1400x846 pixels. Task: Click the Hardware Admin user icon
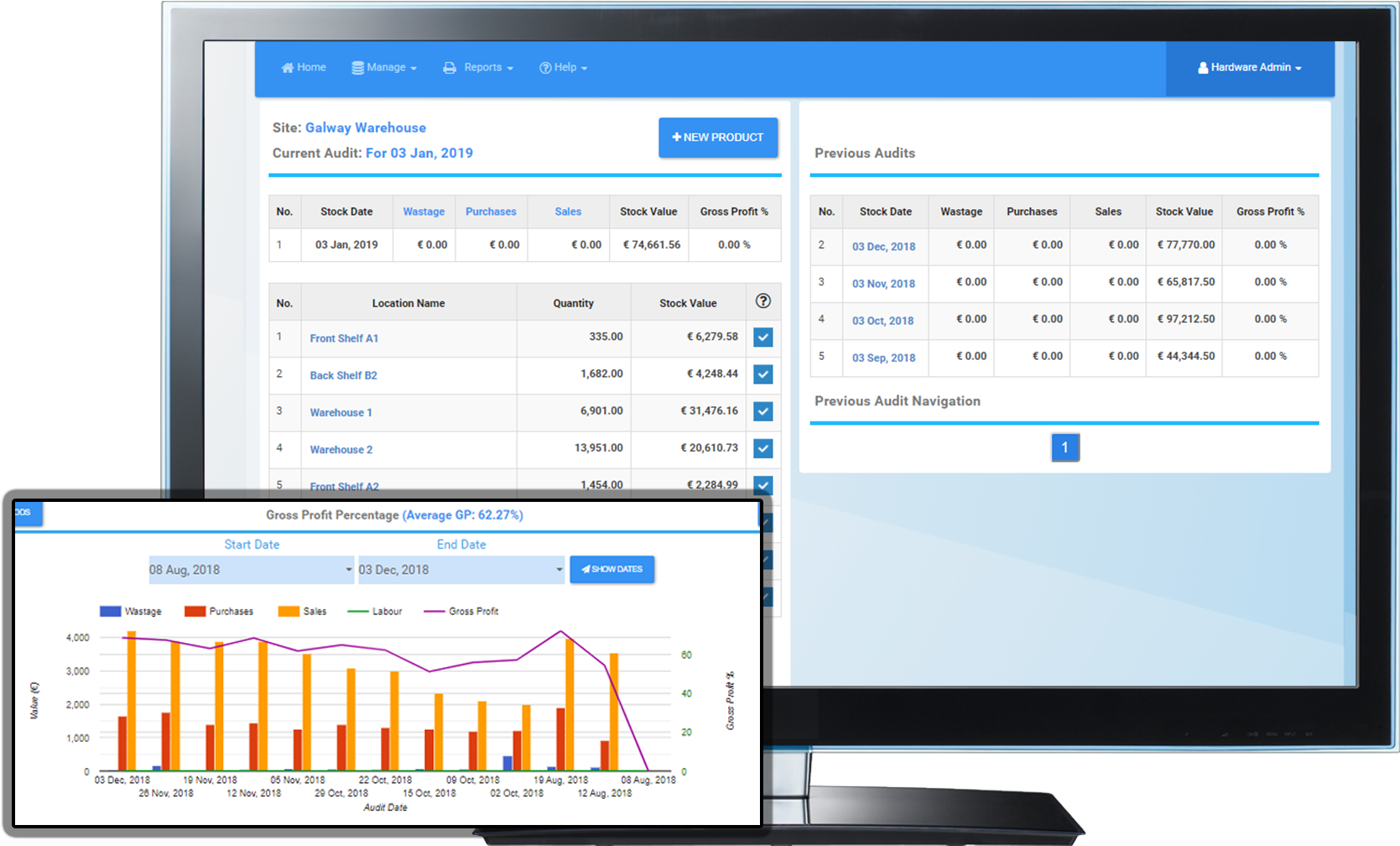[x=1203, y=68]
